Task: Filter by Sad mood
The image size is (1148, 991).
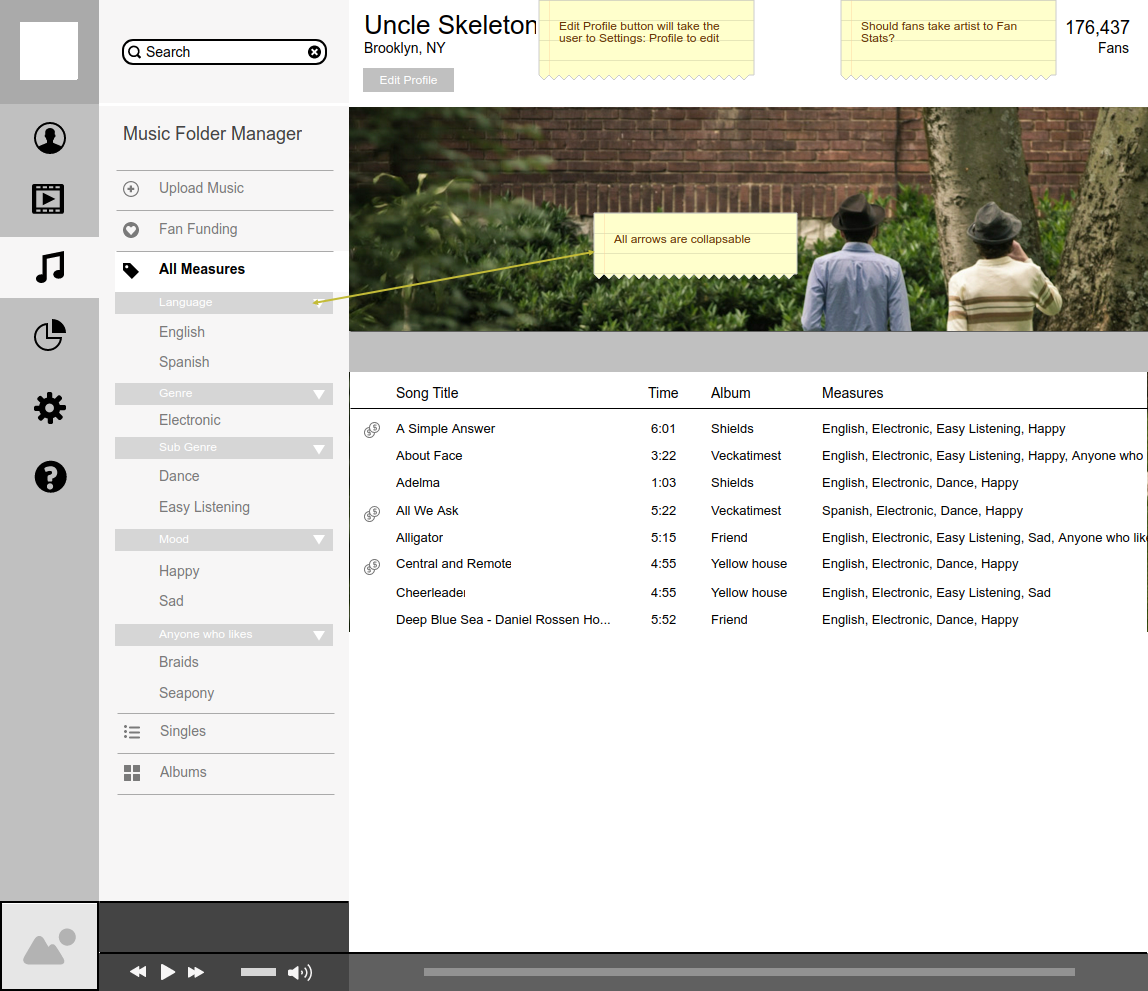Action: (x=171, y=602)
